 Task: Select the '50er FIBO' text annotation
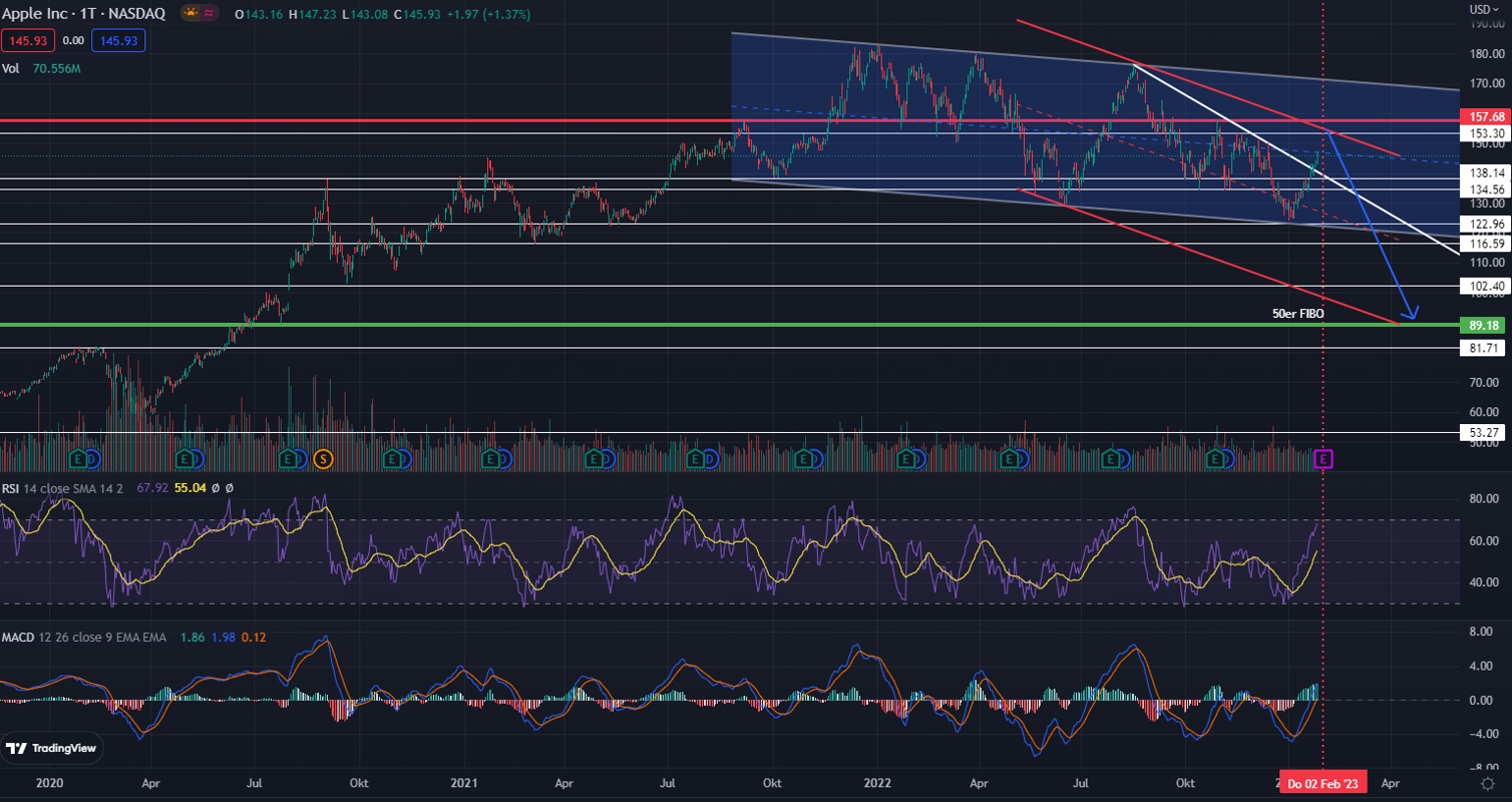coord(1298,314)
